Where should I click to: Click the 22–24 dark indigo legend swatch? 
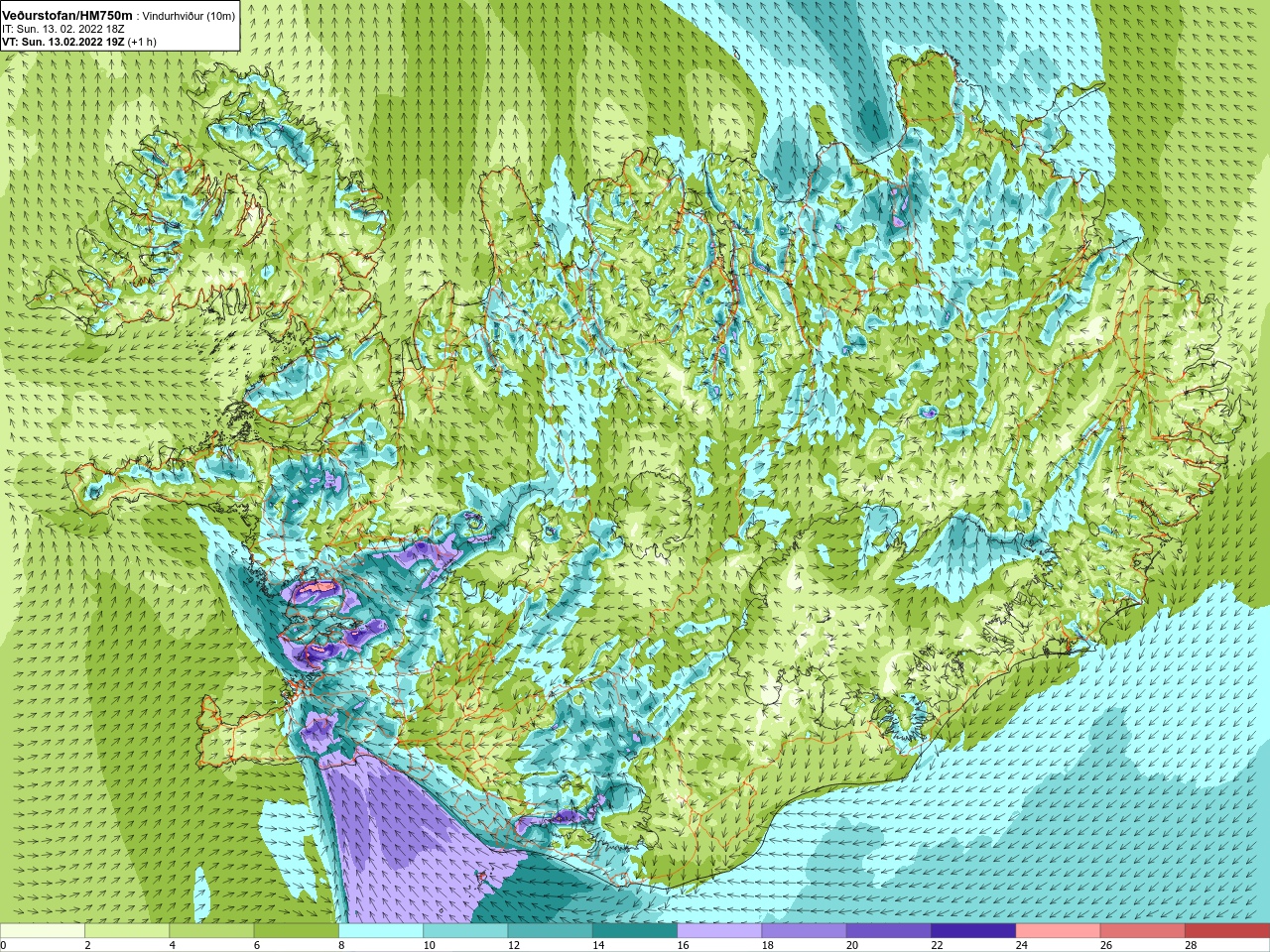[973, 931]
